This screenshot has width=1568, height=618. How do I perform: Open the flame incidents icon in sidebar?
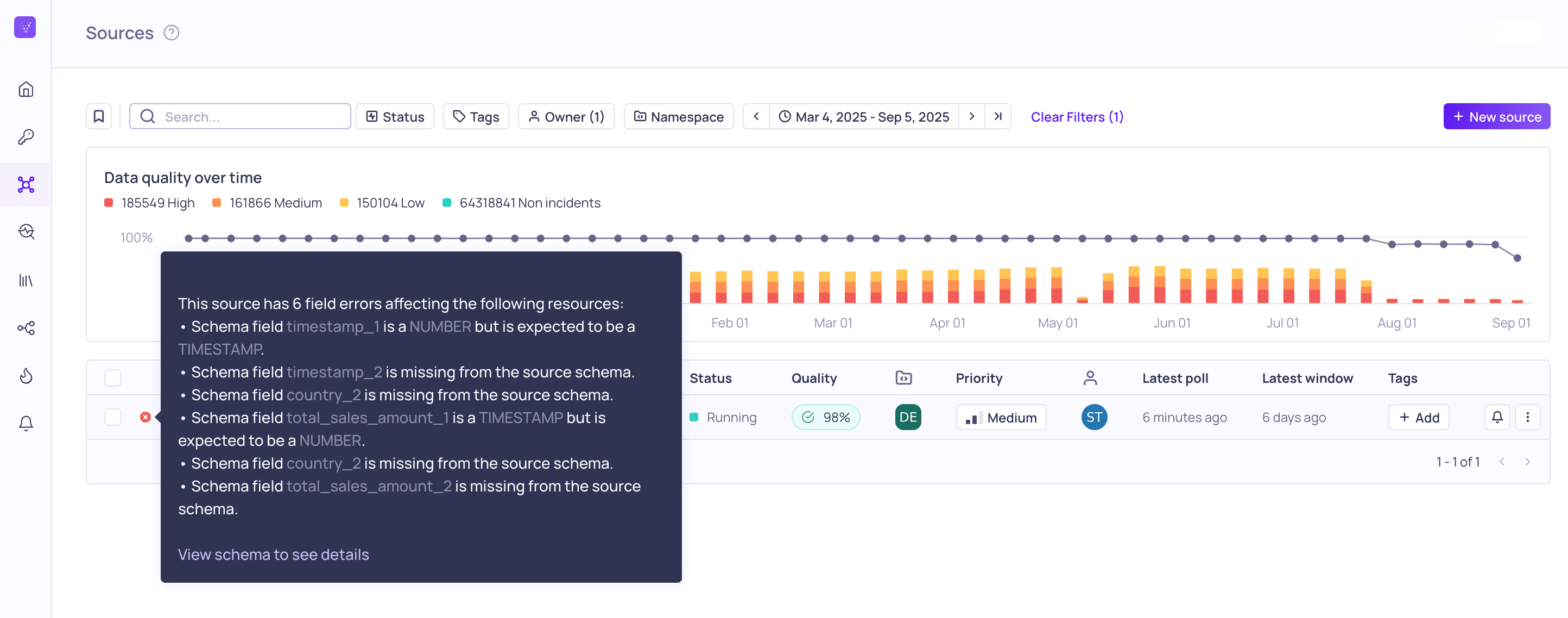click(x=26, y=376)
